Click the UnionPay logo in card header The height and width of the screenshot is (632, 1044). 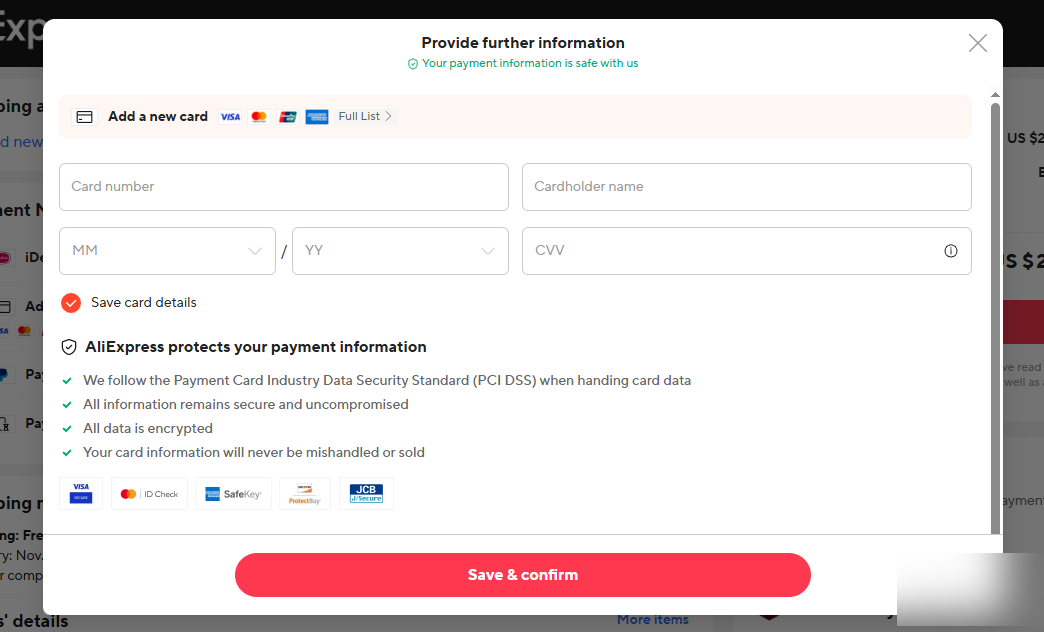(288, 117)
